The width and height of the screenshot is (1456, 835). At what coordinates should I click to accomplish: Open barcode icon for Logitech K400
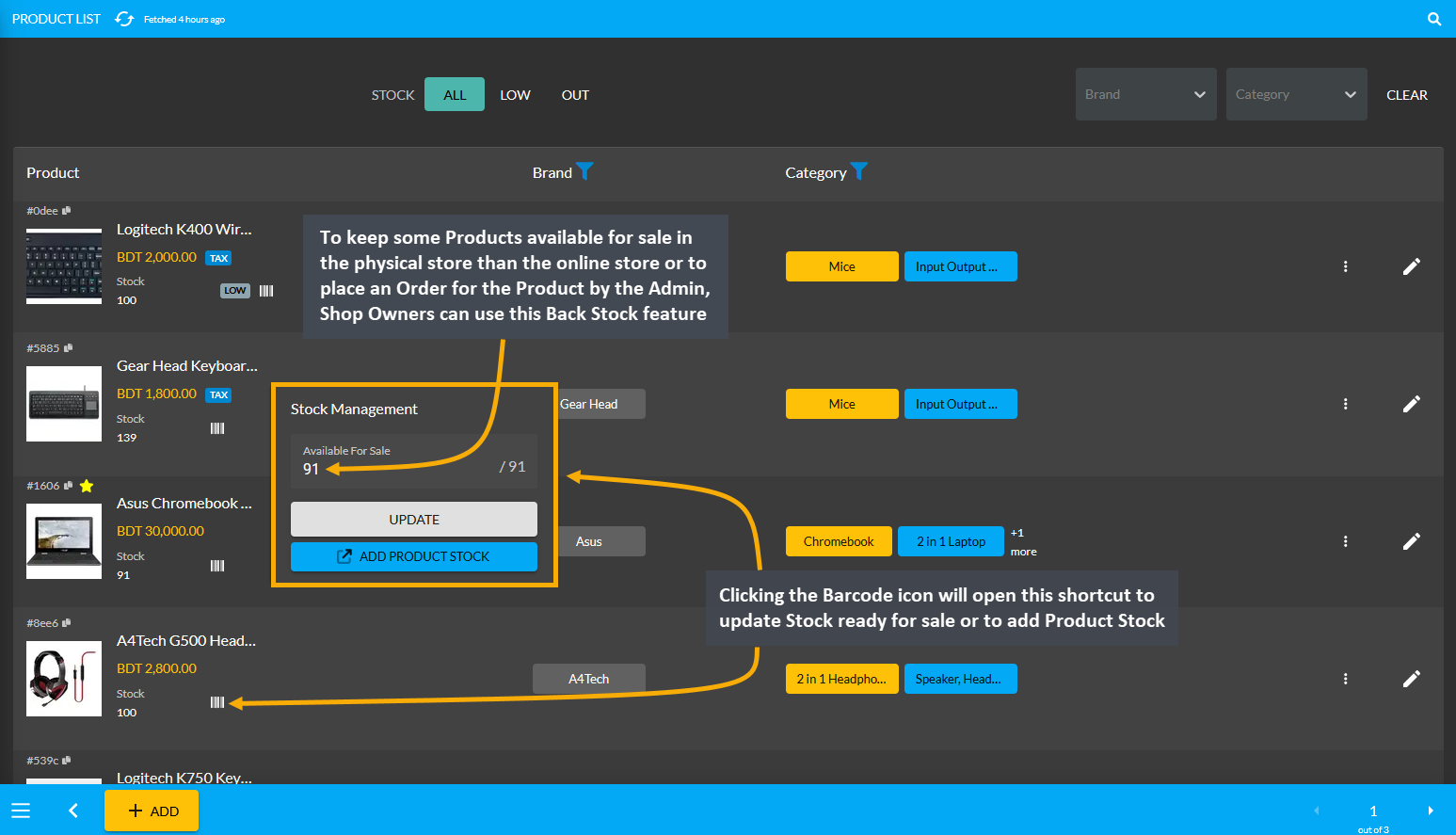tap(266, 291)
